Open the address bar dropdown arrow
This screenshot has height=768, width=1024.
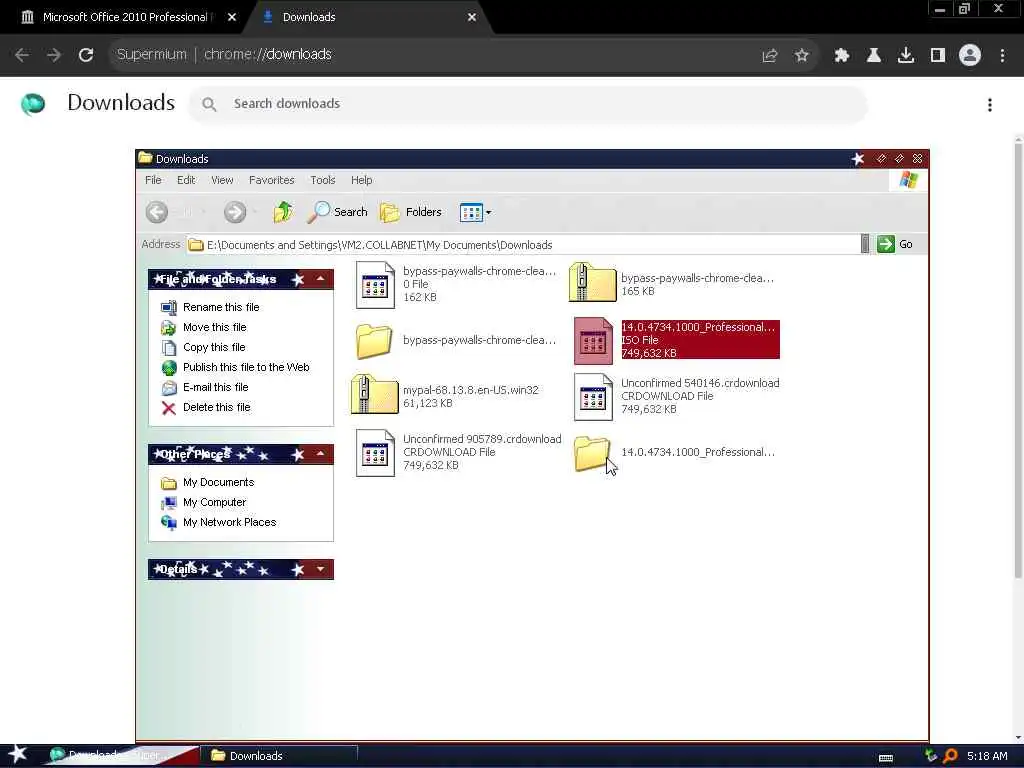pos(865,244)
